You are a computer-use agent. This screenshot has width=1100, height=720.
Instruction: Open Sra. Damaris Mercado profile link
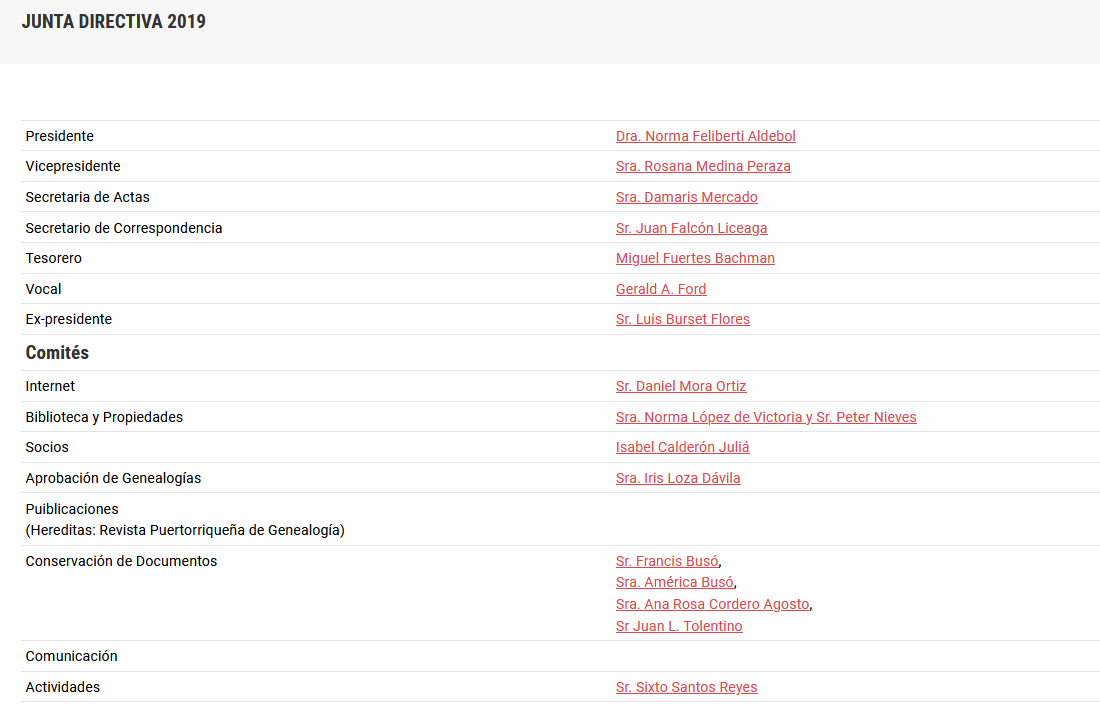tap(686, 197)
